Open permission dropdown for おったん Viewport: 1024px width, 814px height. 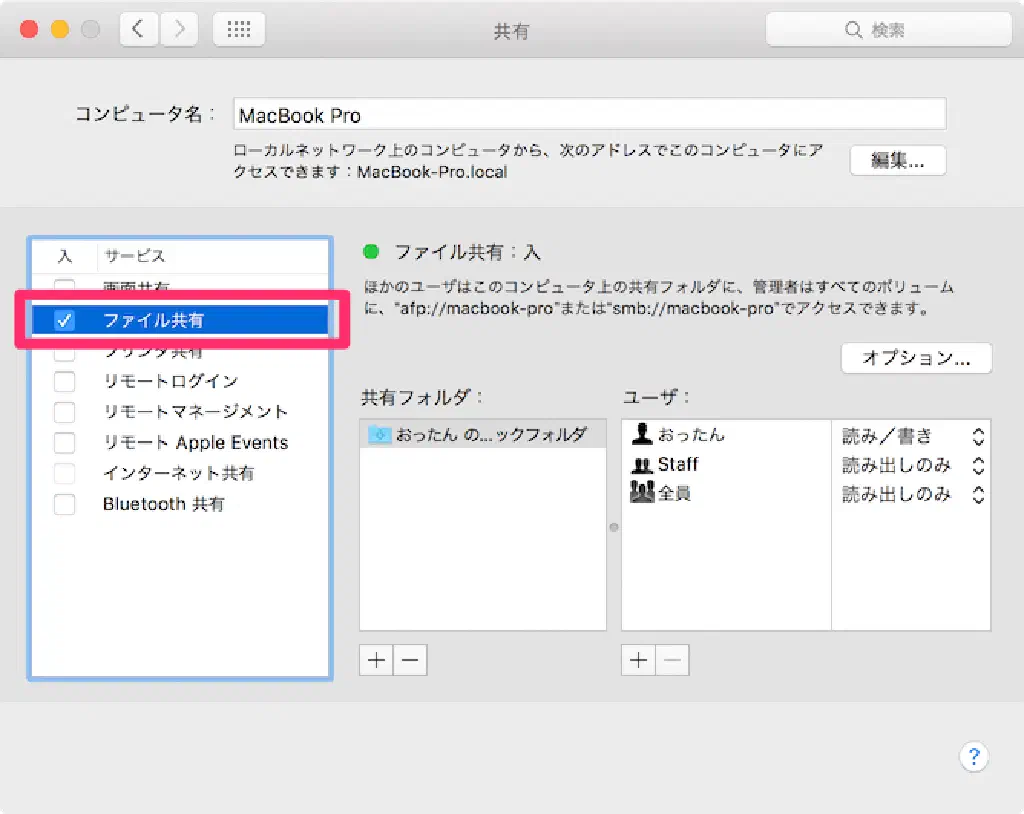(978, 436)
